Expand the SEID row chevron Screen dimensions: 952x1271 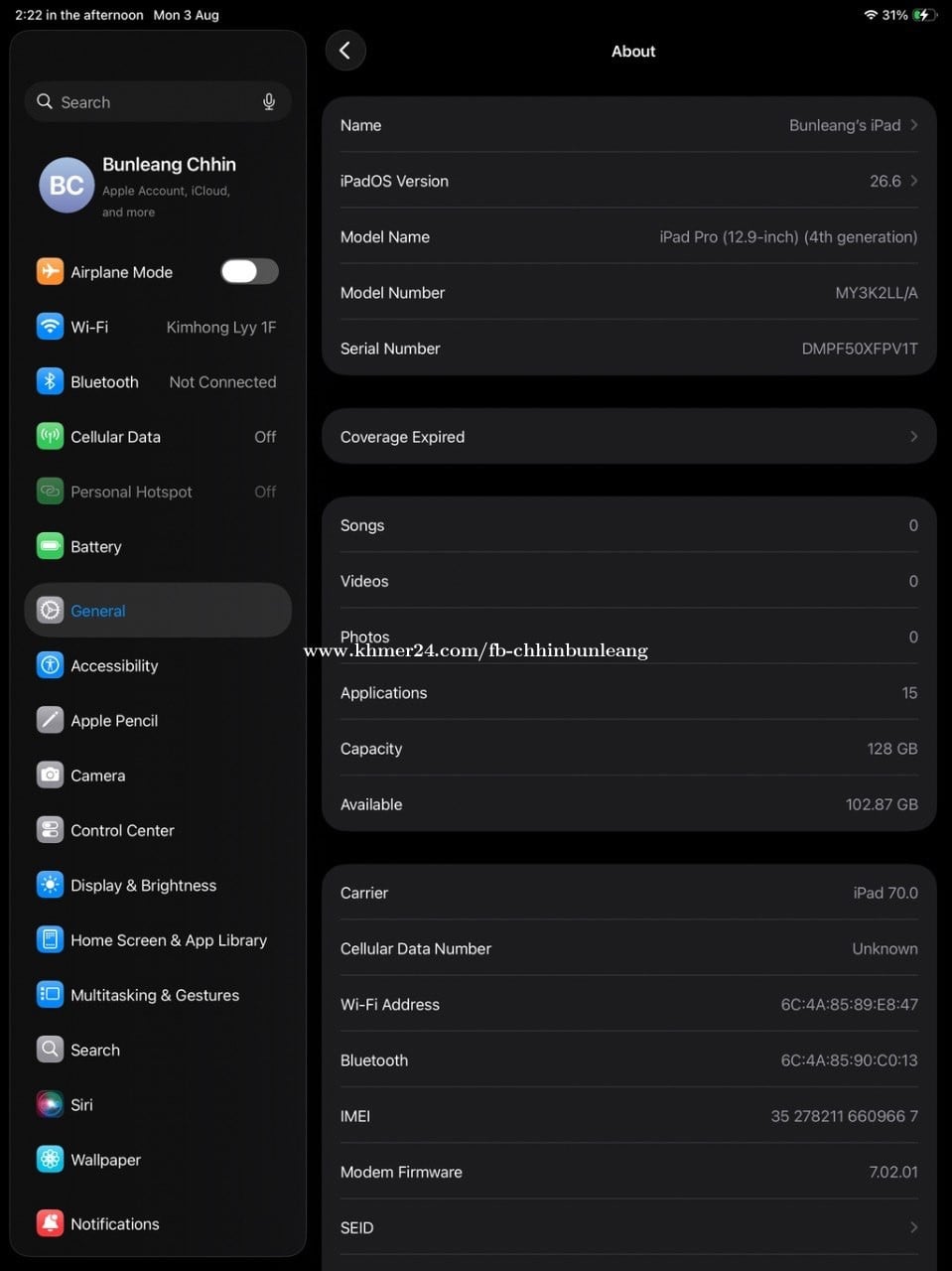point(913,1227)
